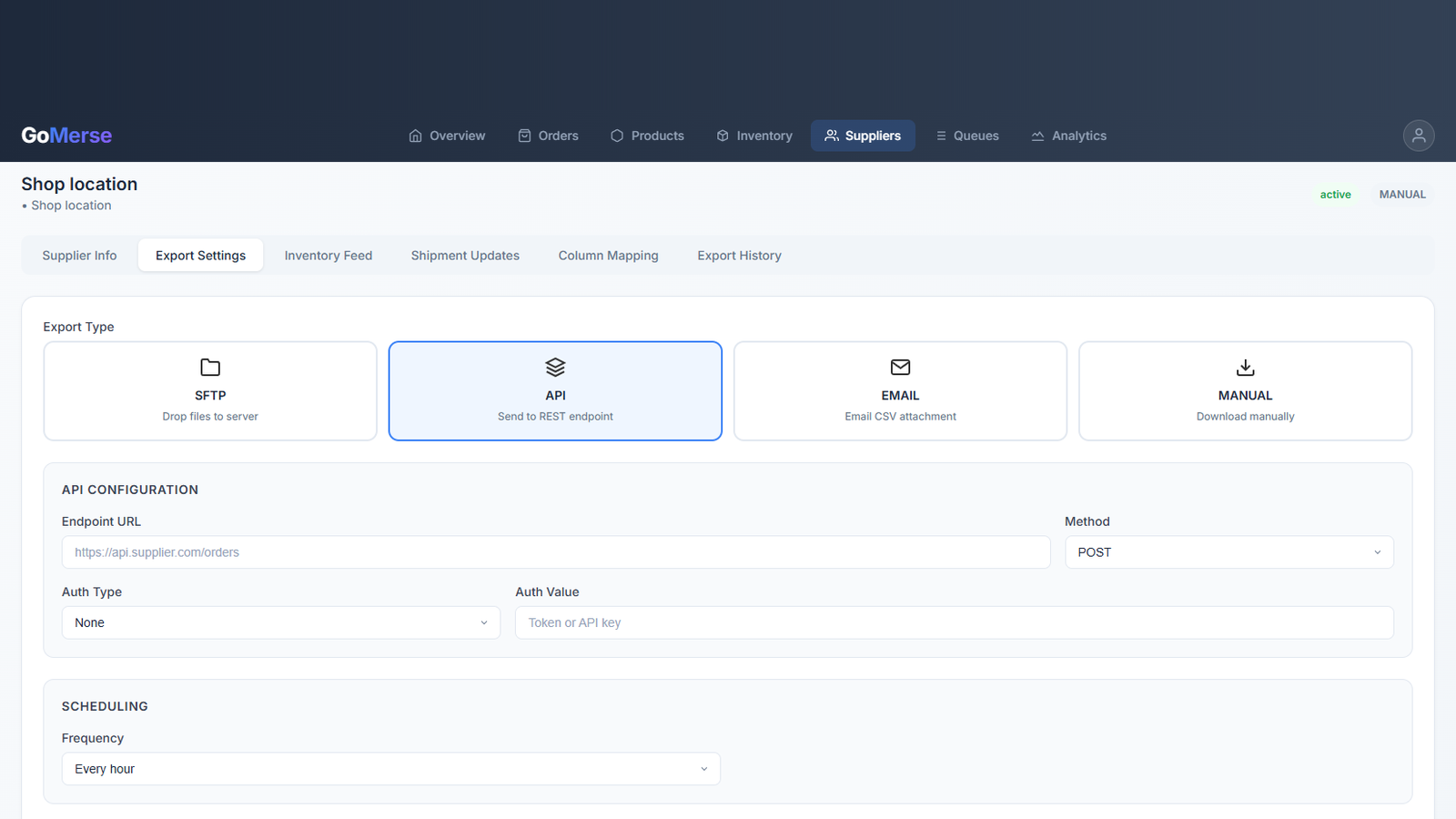This screenshot has width=1456, height=819.
Task: Click the Analytics chart icon
Action: click(x=1037, y=136)
